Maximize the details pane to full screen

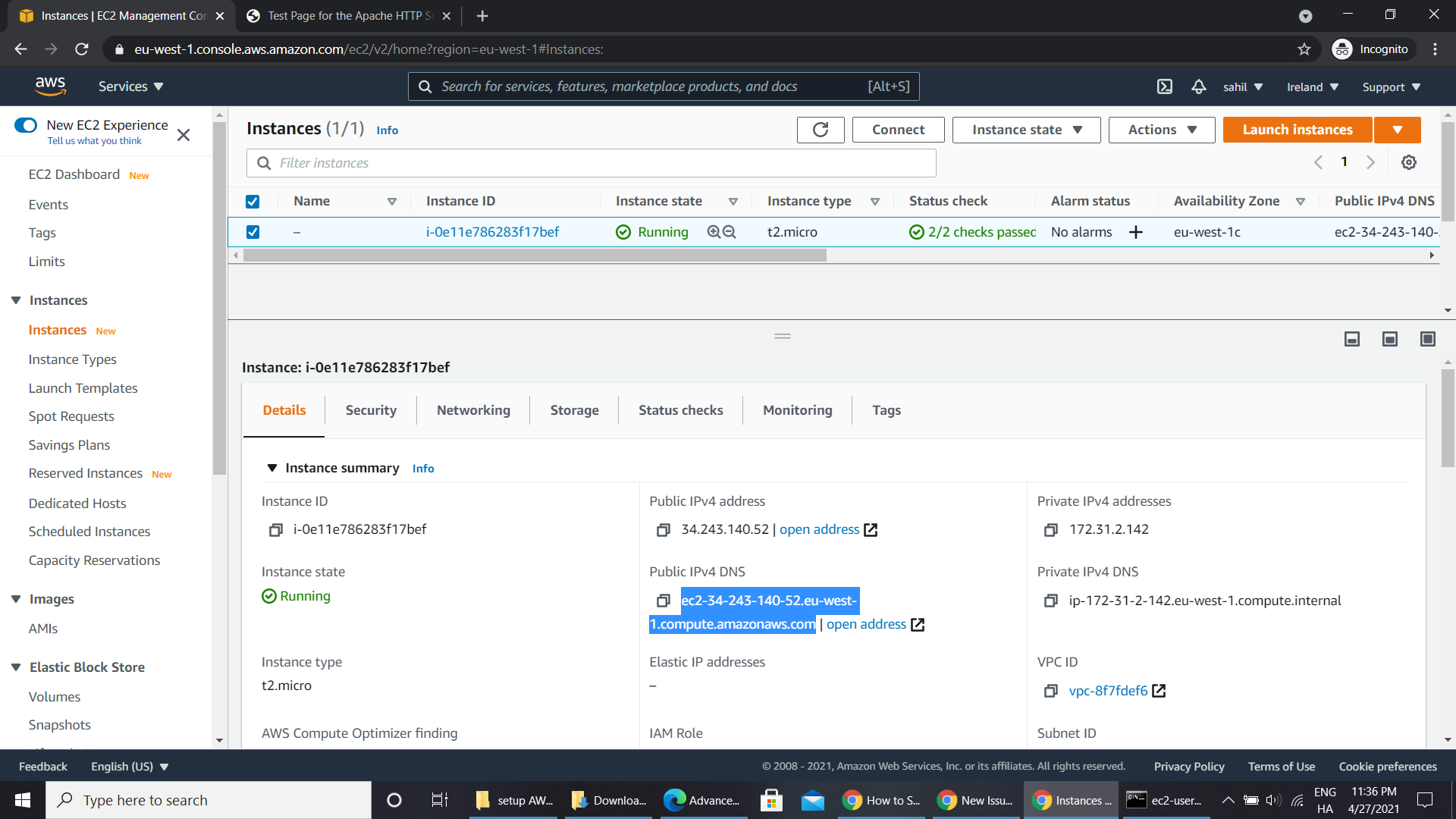pyautogui.click(x=1427, y=339)
